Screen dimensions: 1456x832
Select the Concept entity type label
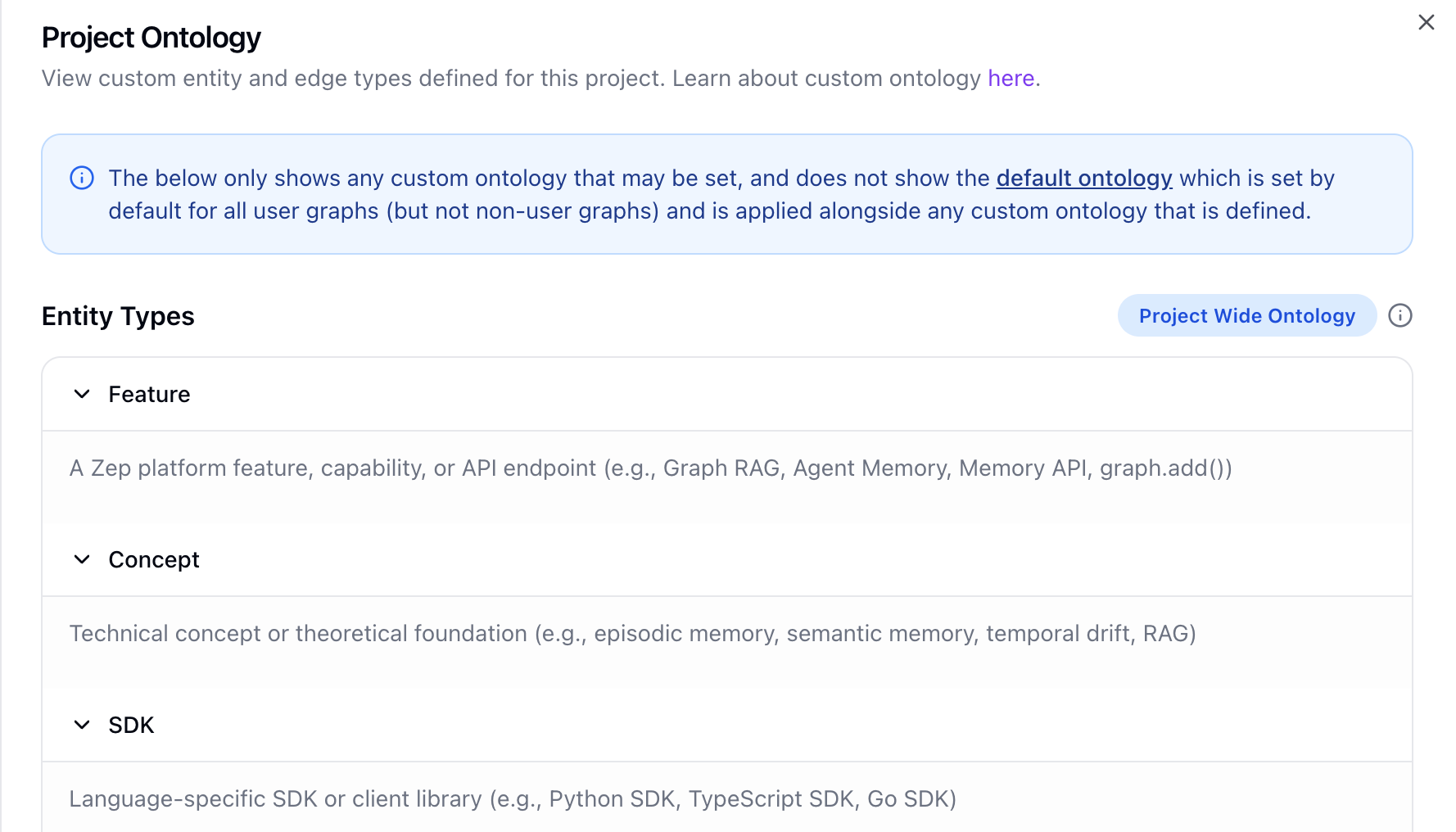[x=154, y=560]
